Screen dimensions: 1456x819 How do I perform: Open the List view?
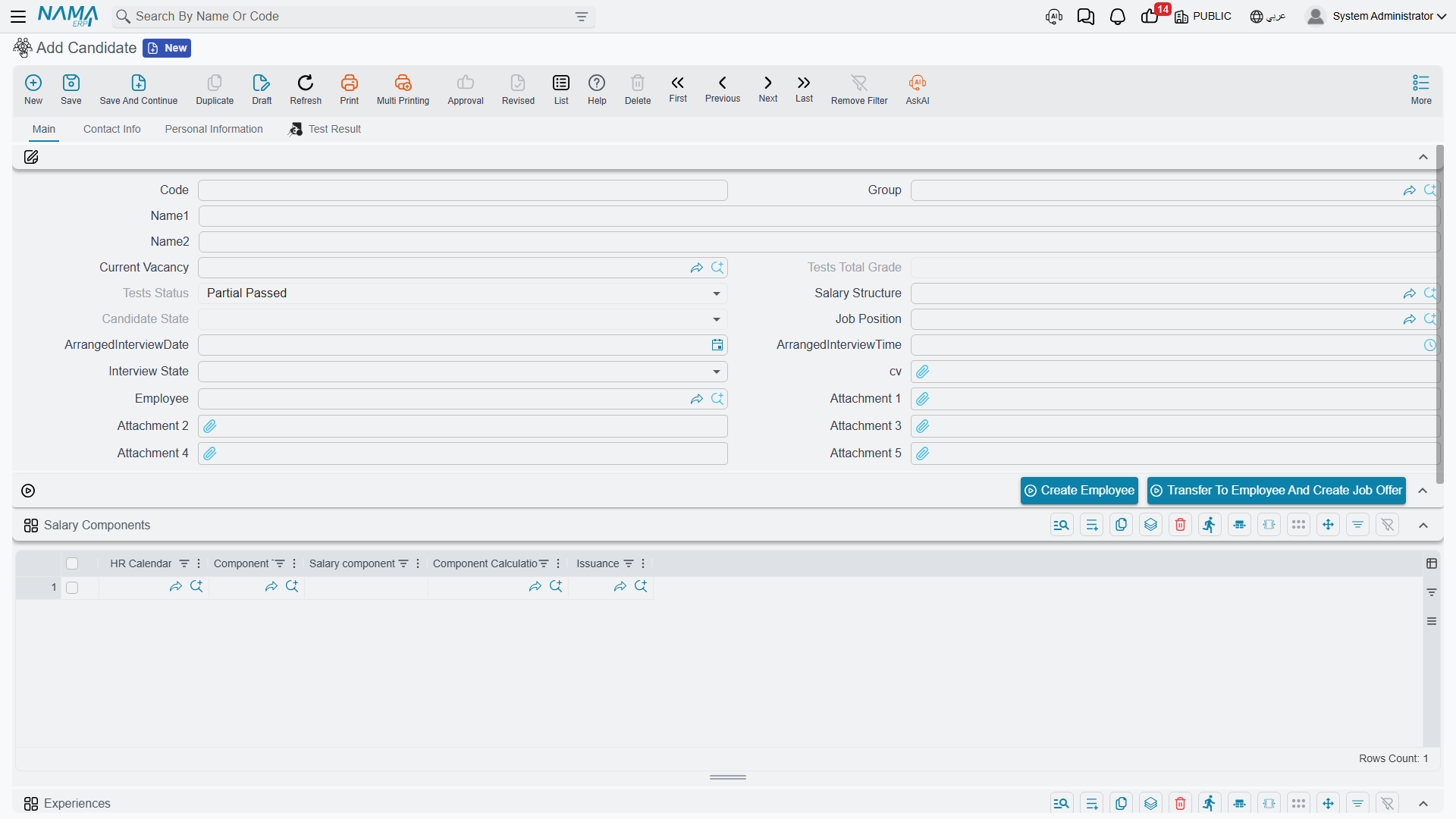[561, 89]
